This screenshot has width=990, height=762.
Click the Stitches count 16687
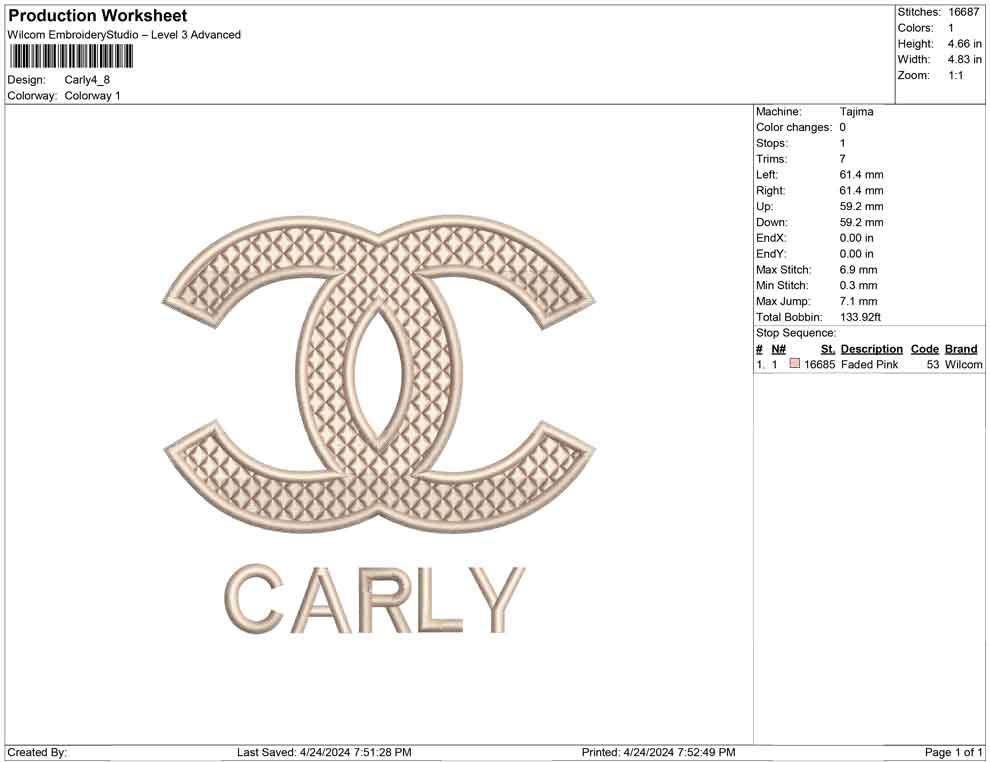(x=965, y=11)
